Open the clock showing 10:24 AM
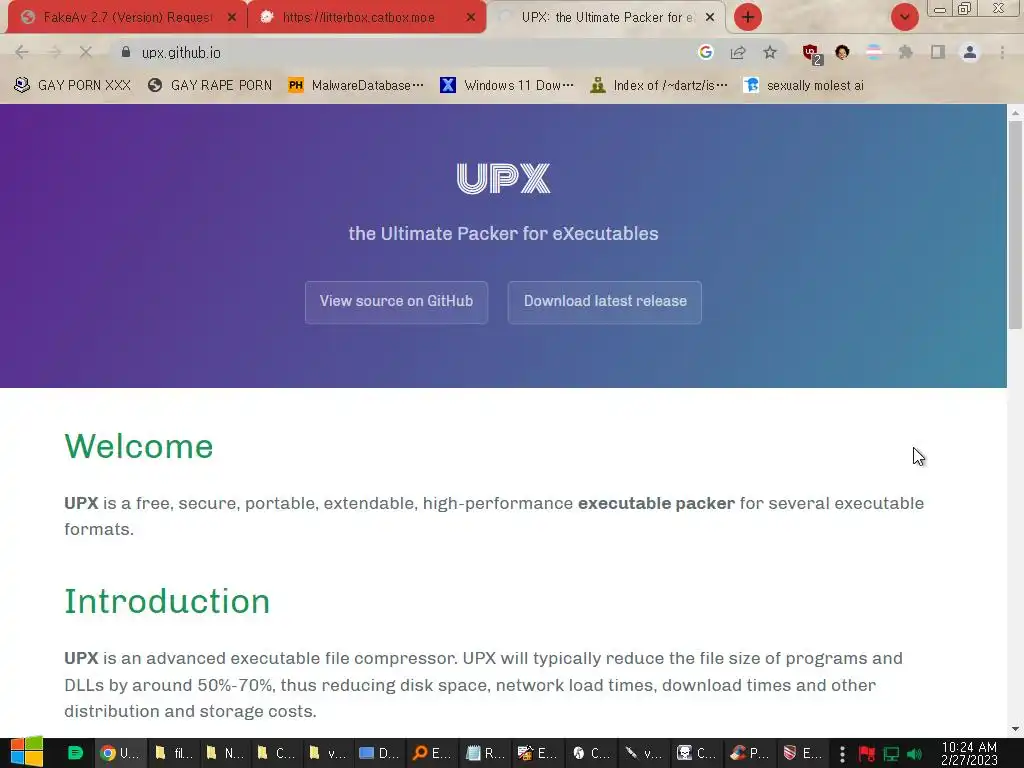The width and height of the screenshot is (1024, 768). coord(969,753)
